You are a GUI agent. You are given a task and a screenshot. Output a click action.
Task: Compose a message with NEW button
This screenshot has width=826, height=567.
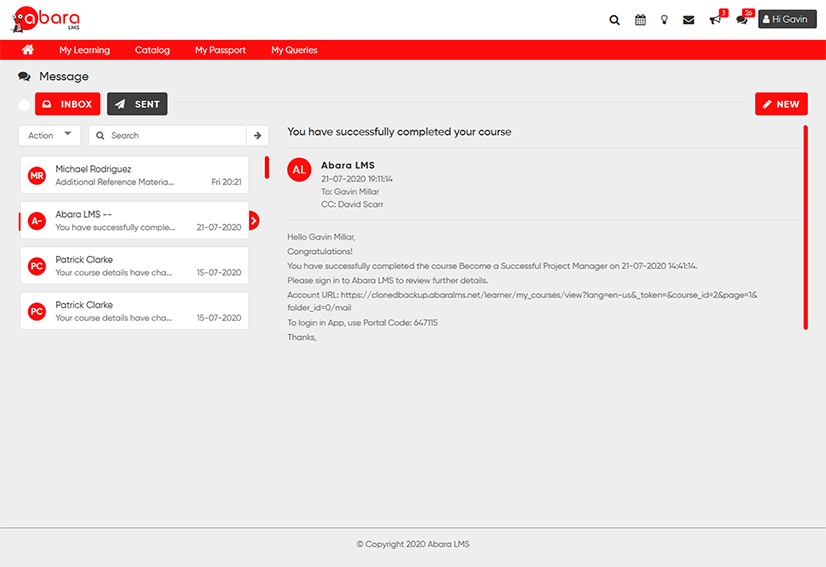coord(781,104)
